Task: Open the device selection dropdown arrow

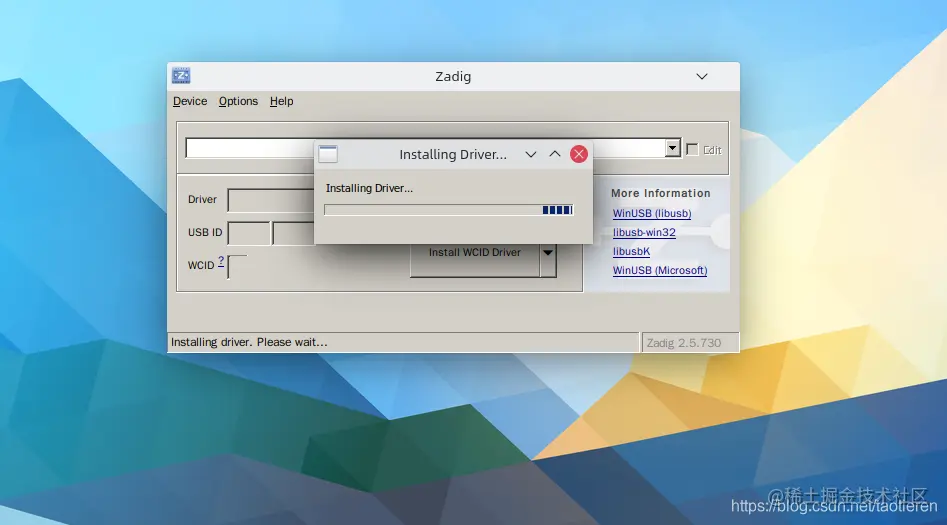Action: pyautogui.click(x=673, y=148)
